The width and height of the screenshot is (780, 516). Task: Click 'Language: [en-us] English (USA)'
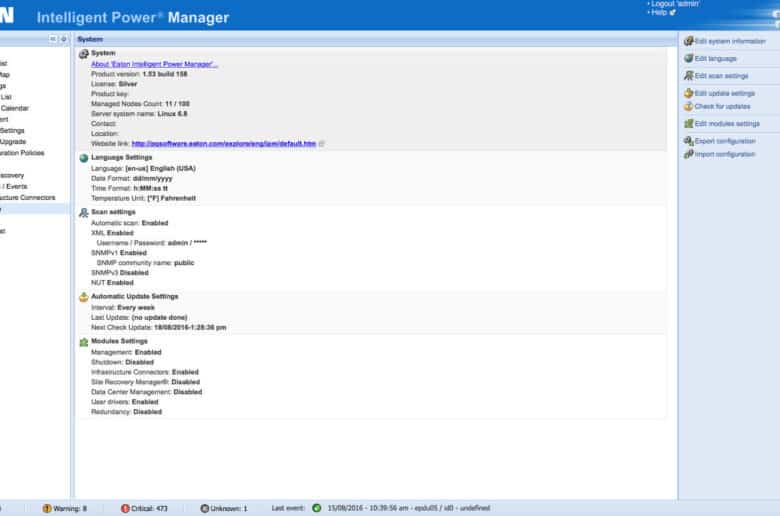(x=143, y=168)
